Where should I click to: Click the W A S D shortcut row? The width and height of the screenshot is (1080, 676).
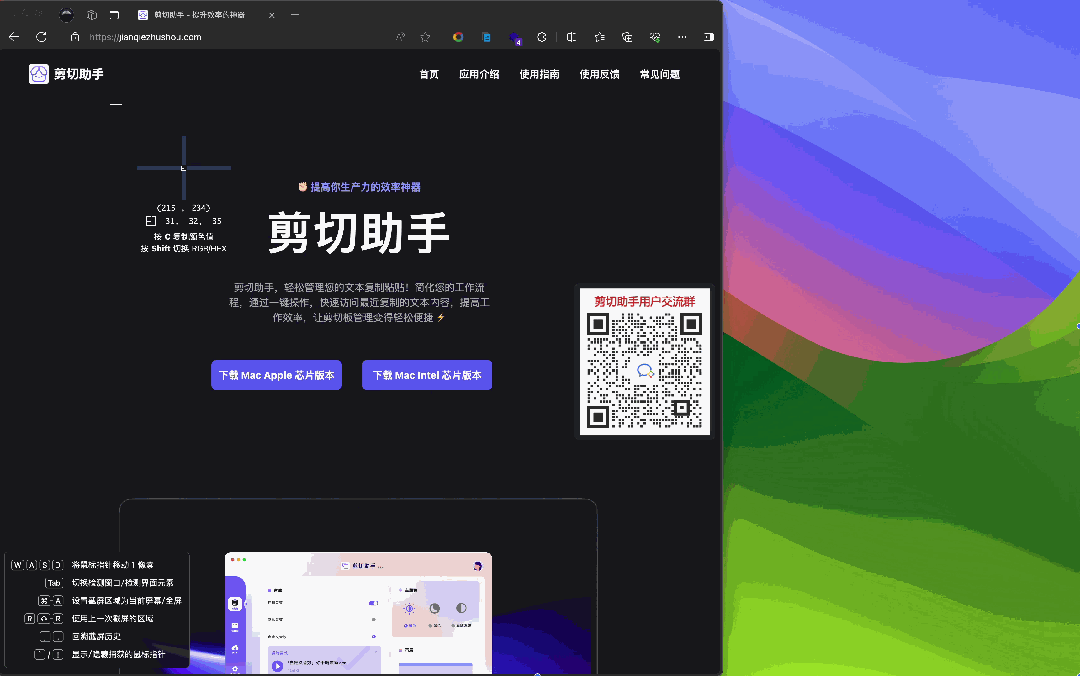click(x=83, y=565)
